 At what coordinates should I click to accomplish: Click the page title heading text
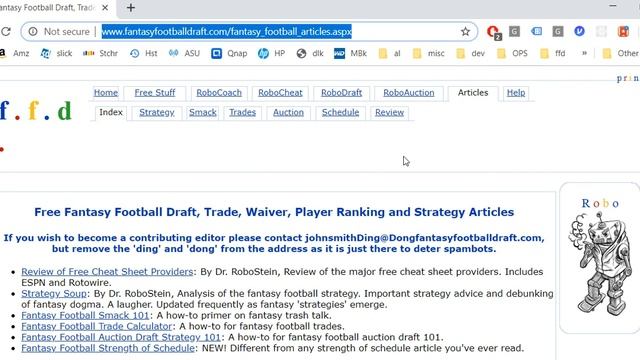pos(274,212)
